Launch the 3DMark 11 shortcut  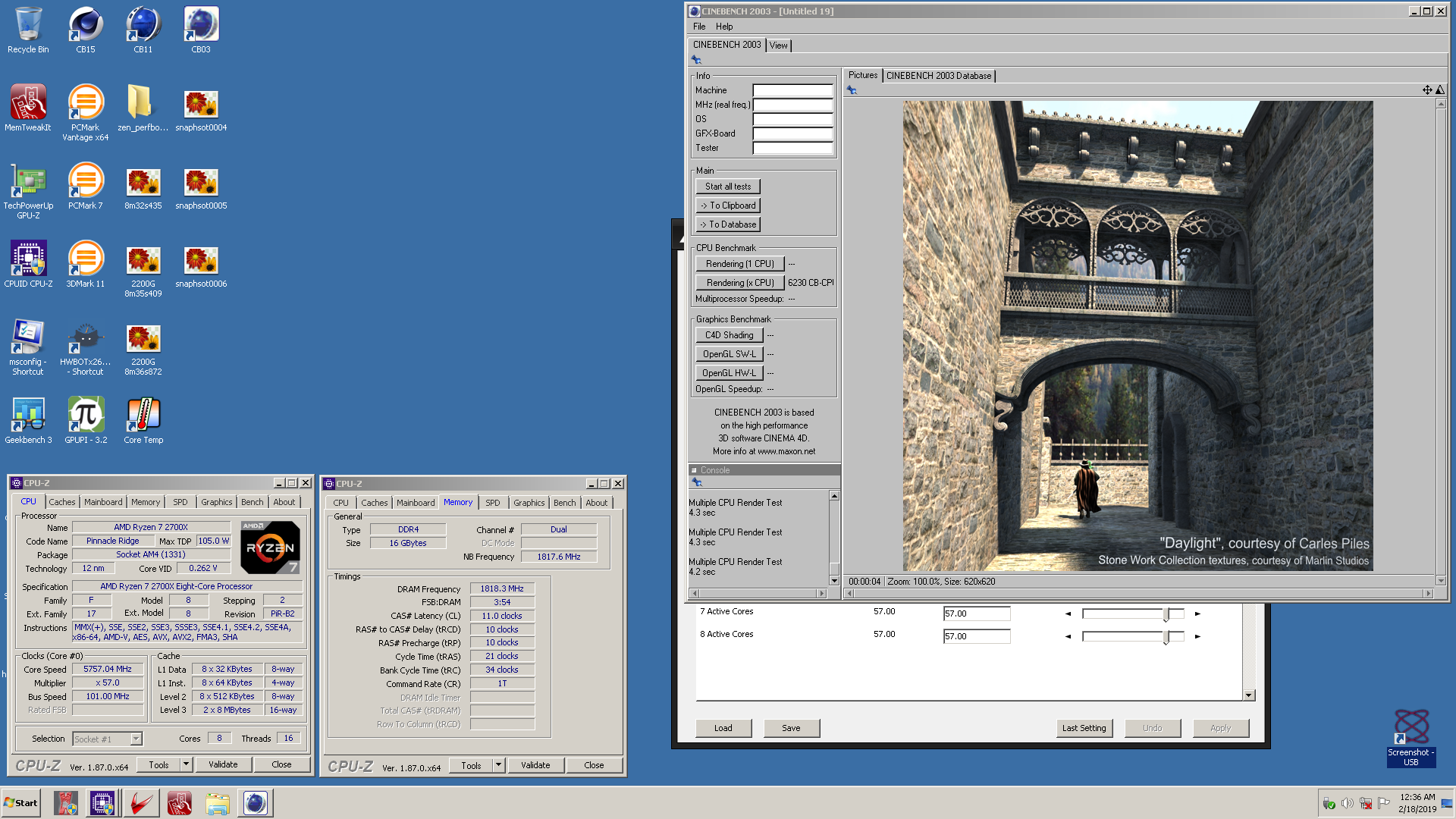pos(86,265)
